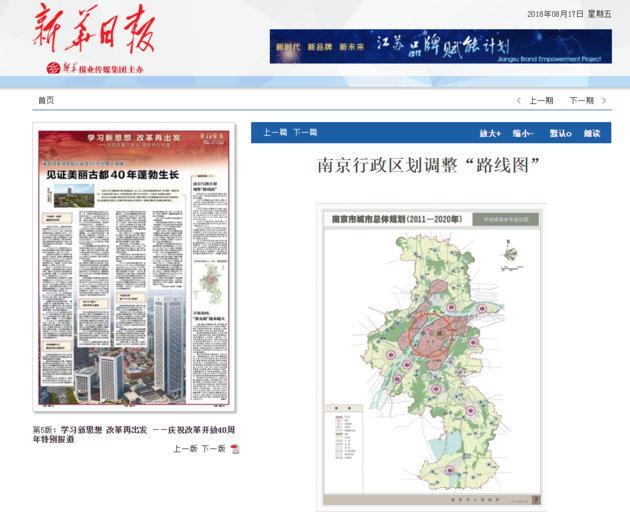
Task: Click the date 2018年08月17日 星期五
Action: click(x=569, y=14)
